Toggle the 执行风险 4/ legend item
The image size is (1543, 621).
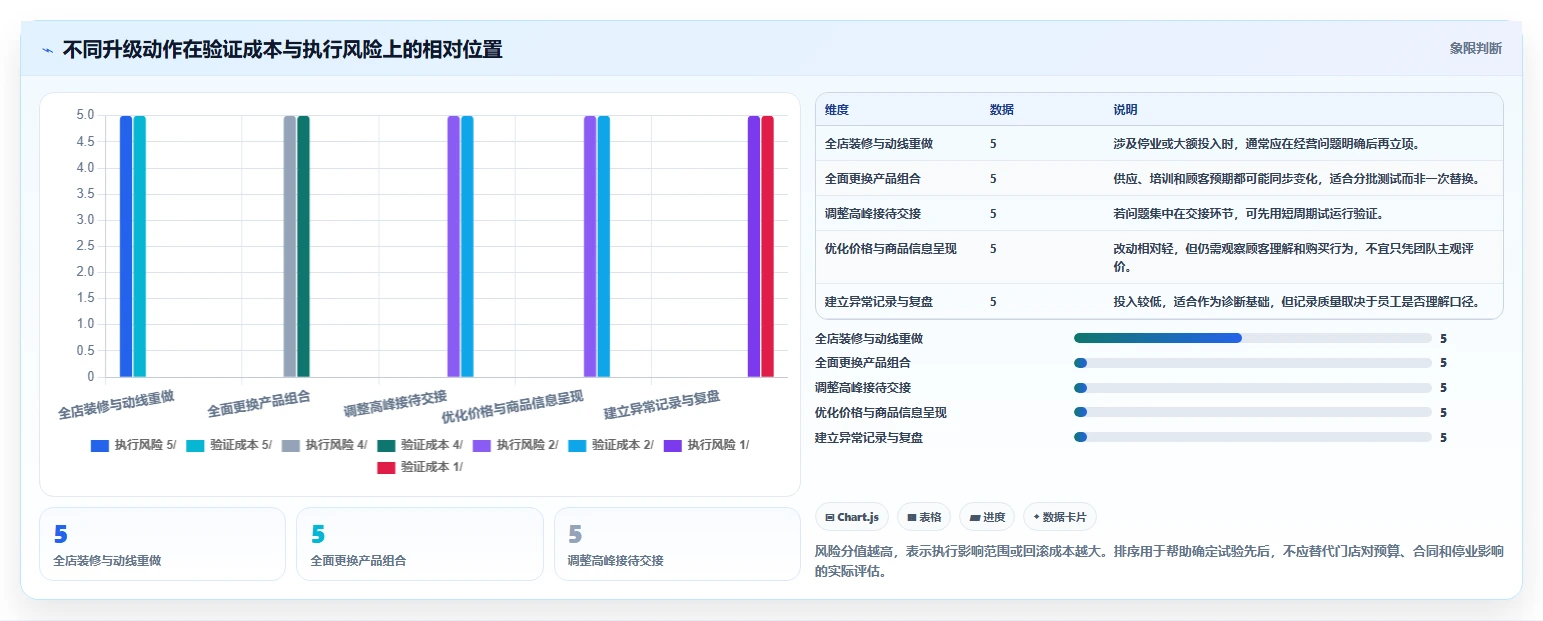coord(324,445)
